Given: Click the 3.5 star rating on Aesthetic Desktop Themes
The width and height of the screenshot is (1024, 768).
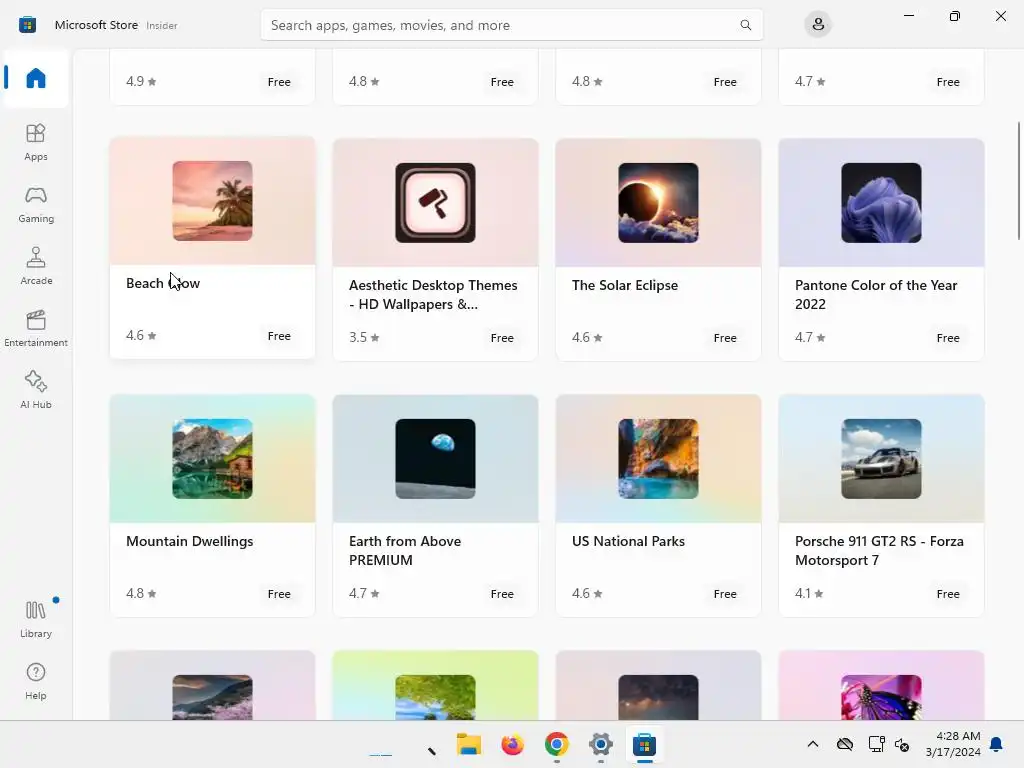Looking at the screenshot, I should (x=364, y=338).
